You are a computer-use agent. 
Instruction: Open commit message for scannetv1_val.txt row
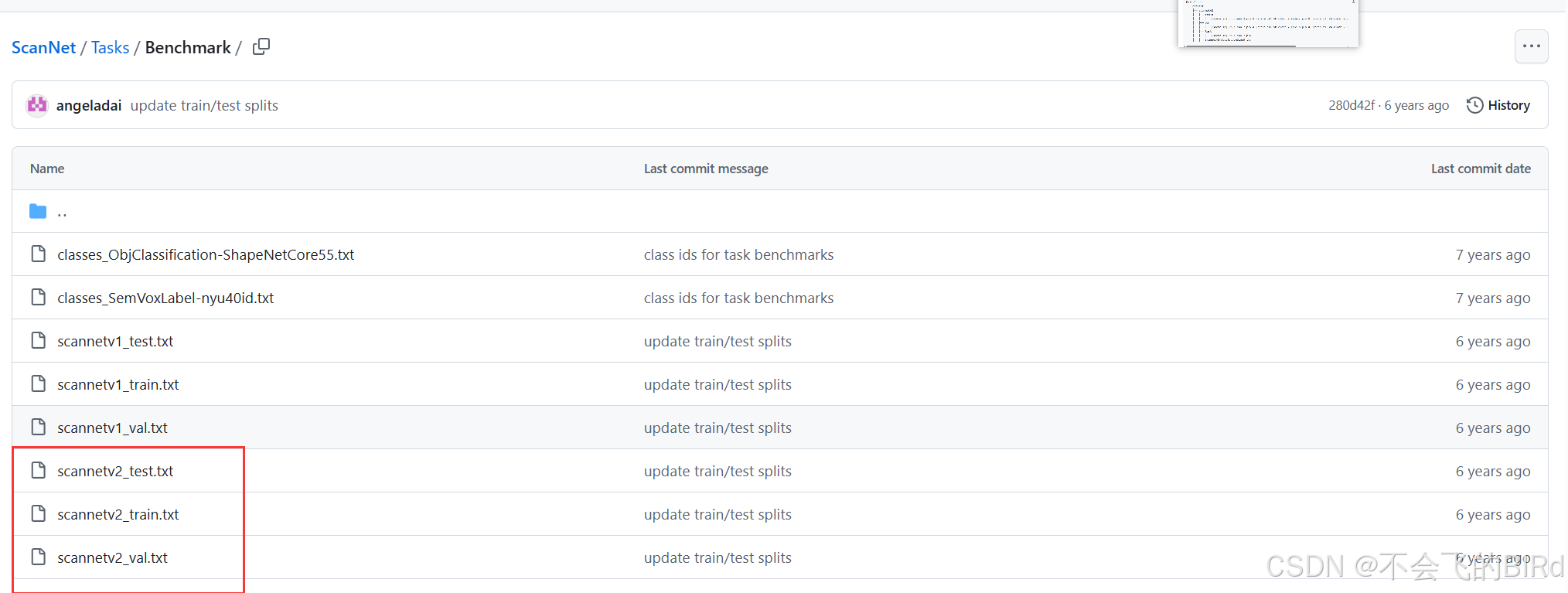tap(718, 428)
